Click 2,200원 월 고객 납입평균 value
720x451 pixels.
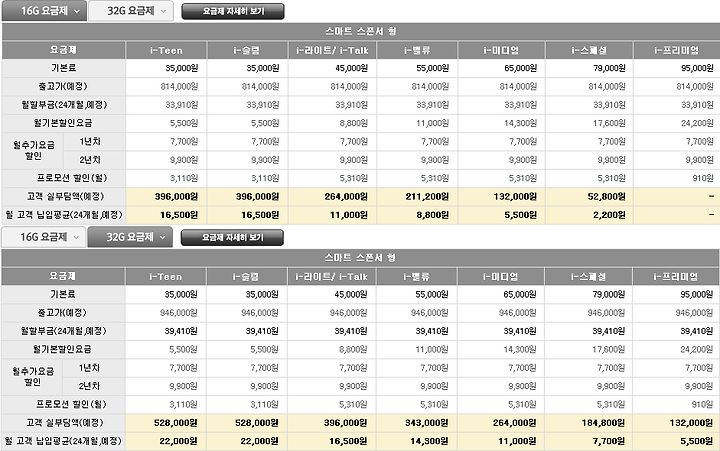click(x=609, y=215)
